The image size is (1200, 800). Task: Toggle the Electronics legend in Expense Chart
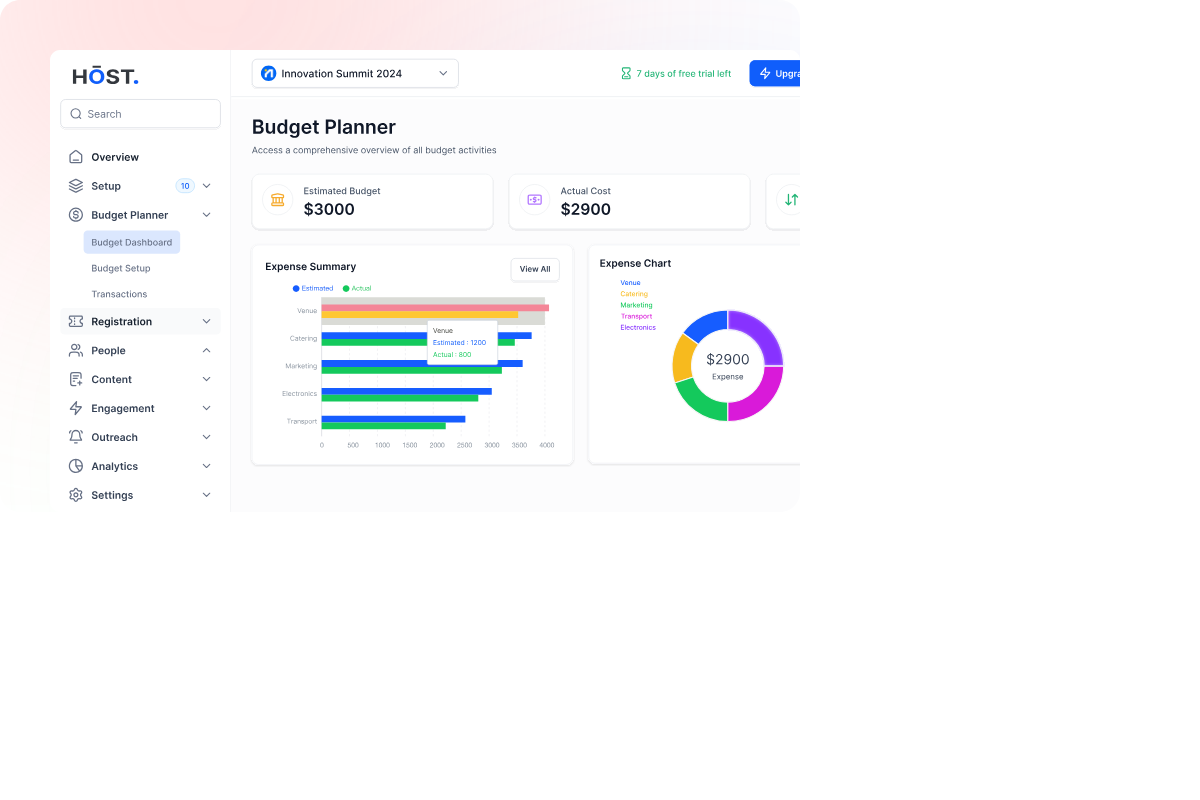coord(638,327)
